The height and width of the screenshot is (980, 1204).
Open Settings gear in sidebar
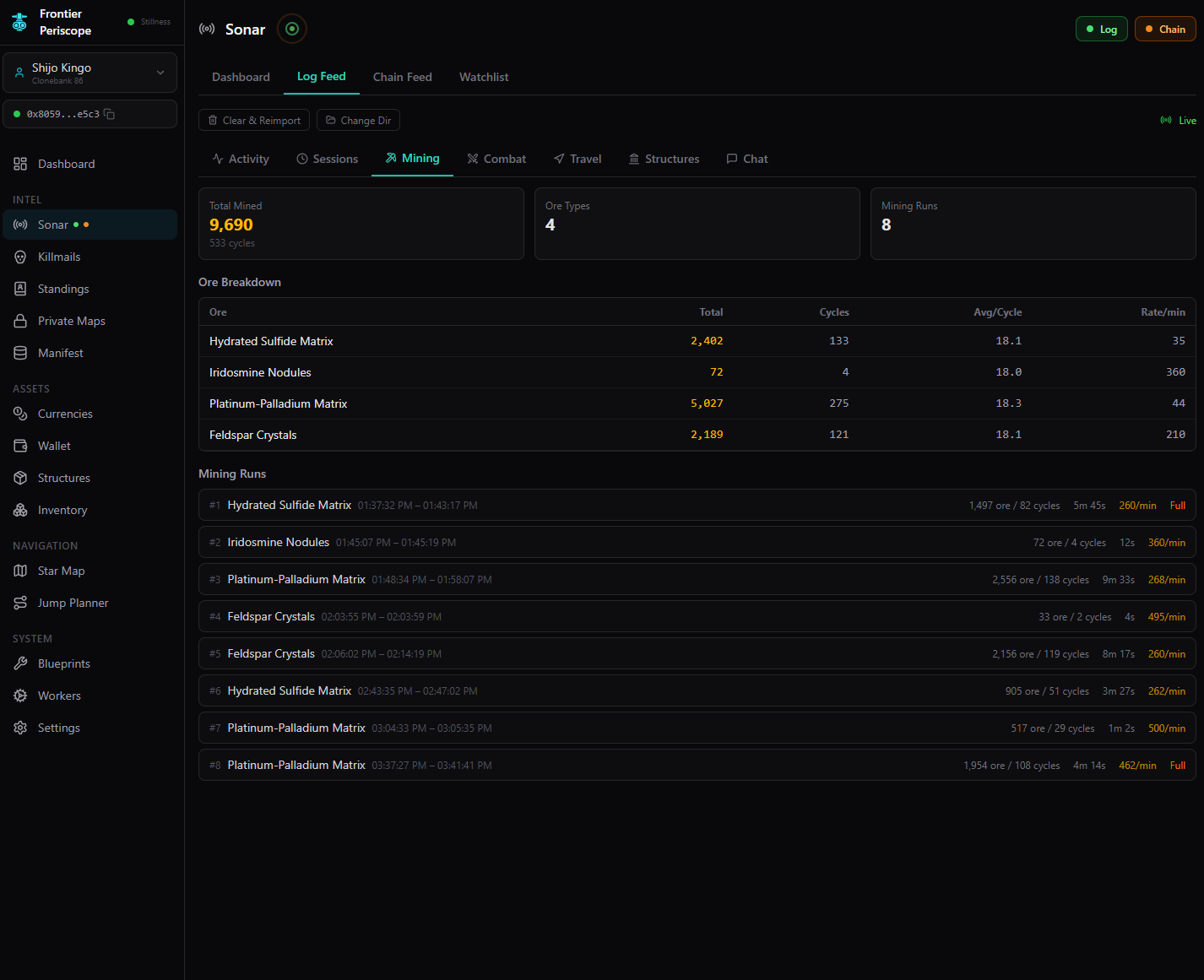[x=90, y=728]
